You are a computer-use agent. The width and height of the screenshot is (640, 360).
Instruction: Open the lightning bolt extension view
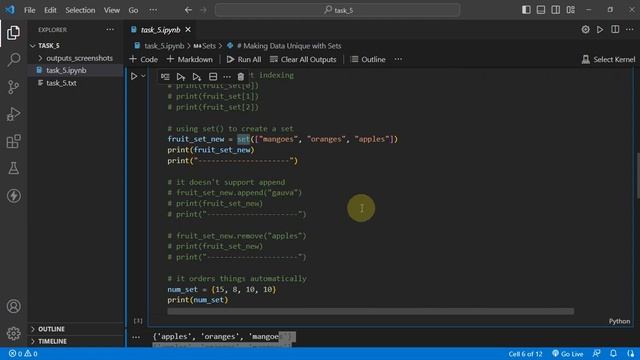[13, 196]
